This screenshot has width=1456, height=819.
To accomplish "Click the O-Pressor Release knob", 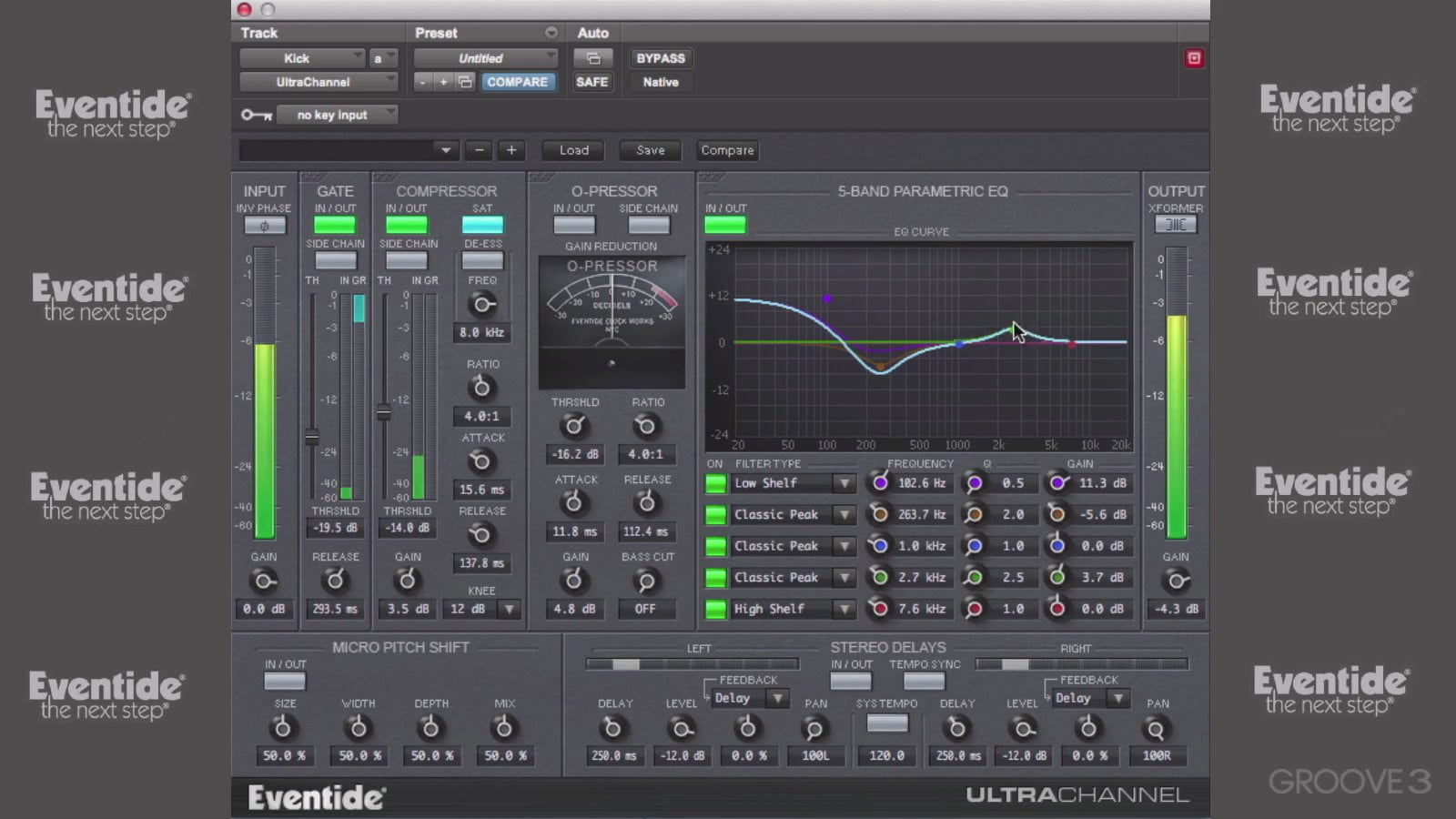I will point(645,502).
